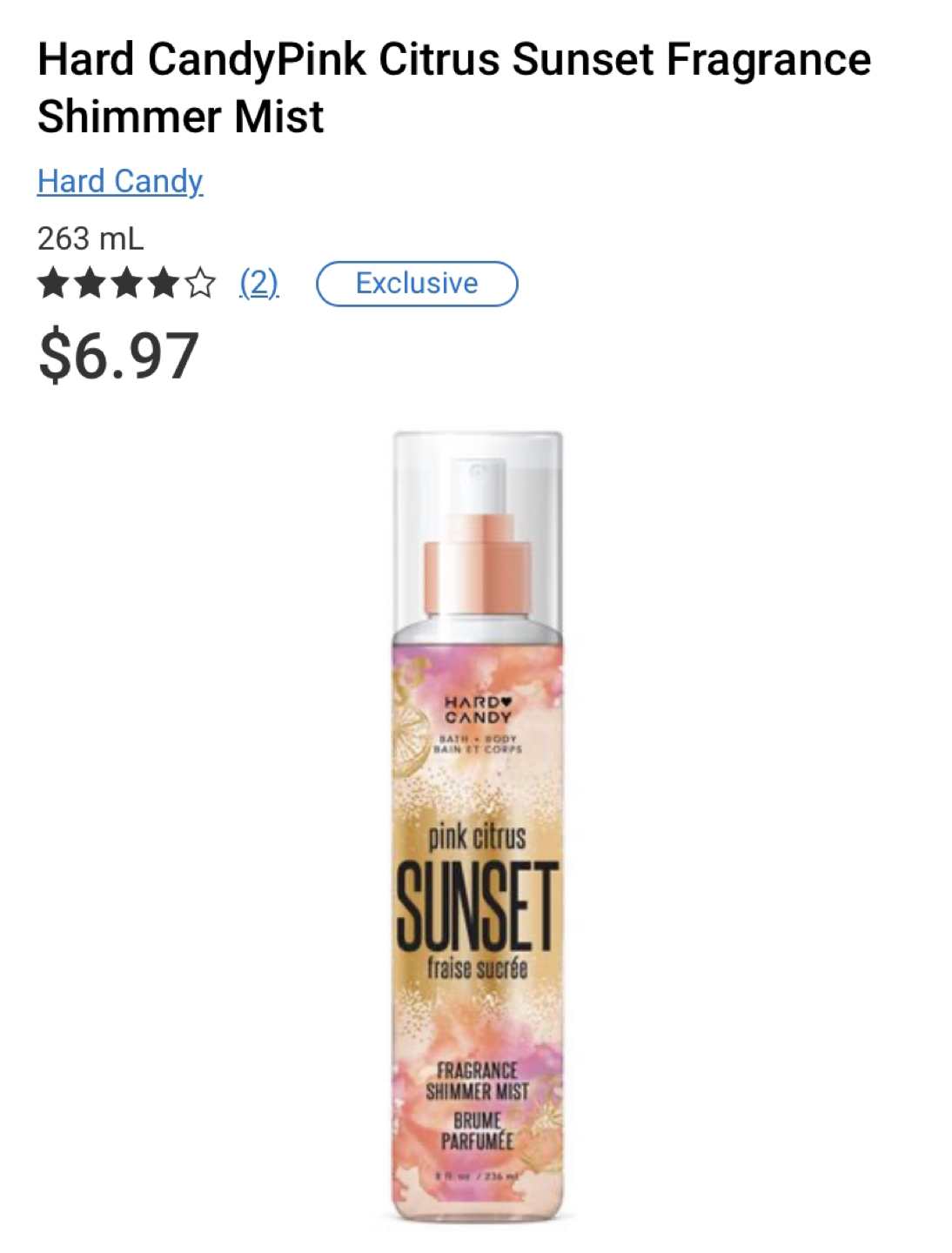Click 'pink citrus' text on the bottle label
This screenshot has width=952, height=1253.
[x=477, y=836]
